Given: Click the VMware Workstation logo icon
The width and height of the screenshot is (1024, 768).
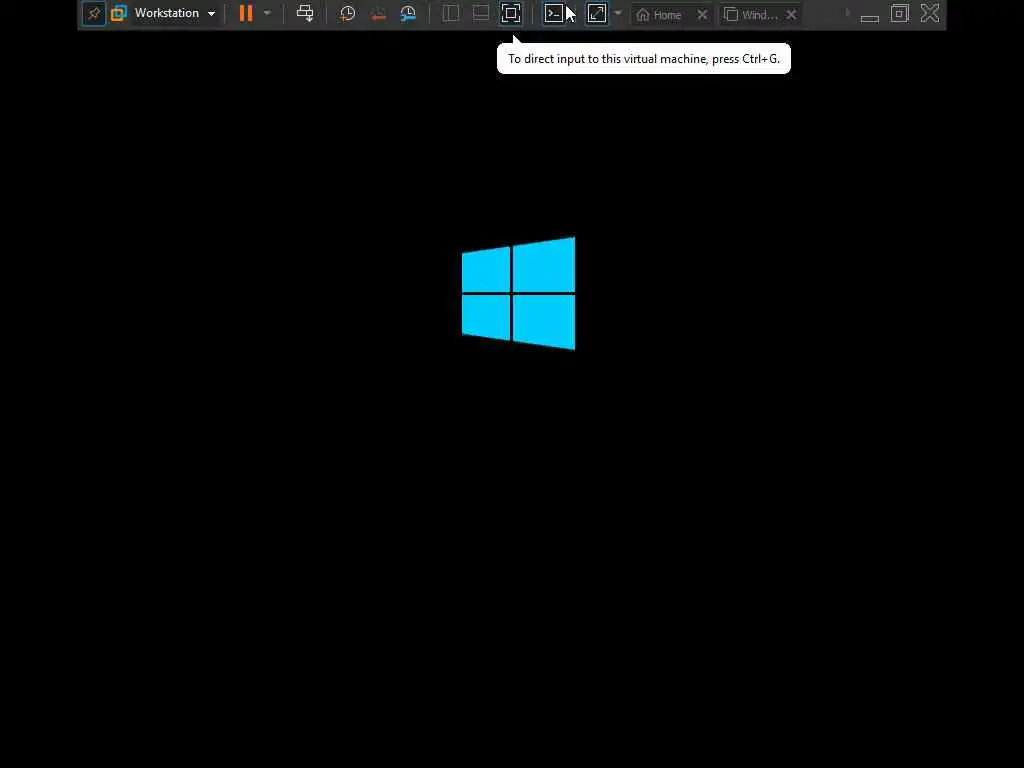Looking at the screenshot, I should 118,14.
